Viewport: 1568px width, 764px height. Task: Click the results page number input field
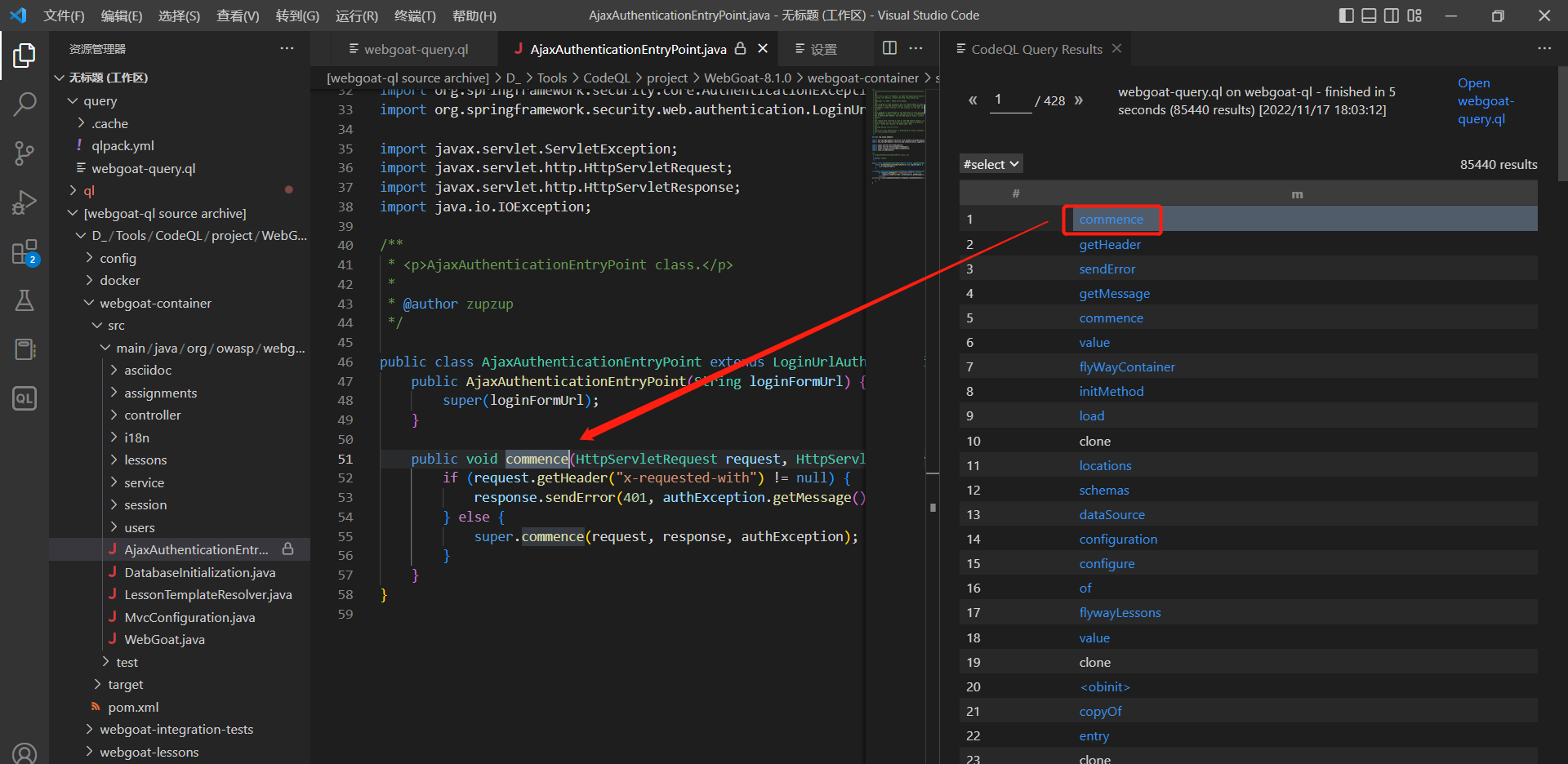(1010, 100)
